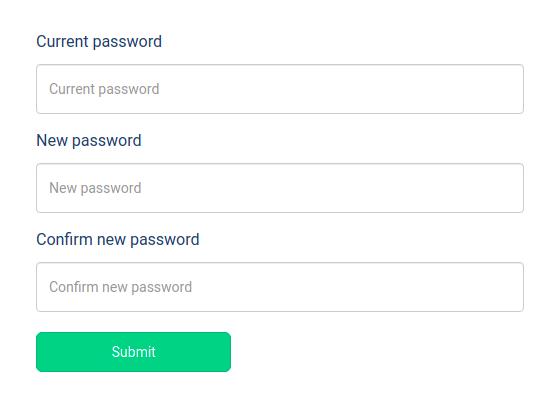The width and height of the screenshot is (560, 410).
Task: Click the "Current password" label text
Action: point(99,42)
